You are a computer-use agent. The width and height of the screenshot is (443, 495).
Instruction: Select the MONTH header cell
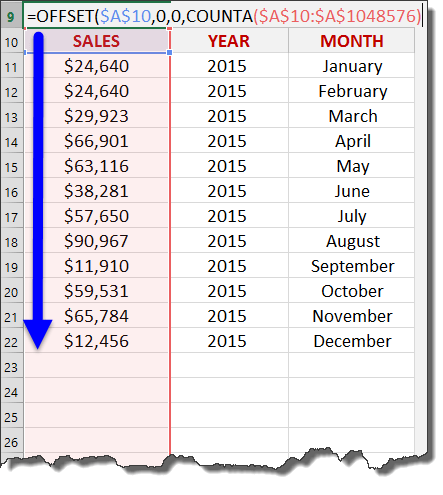coord(351,41)
